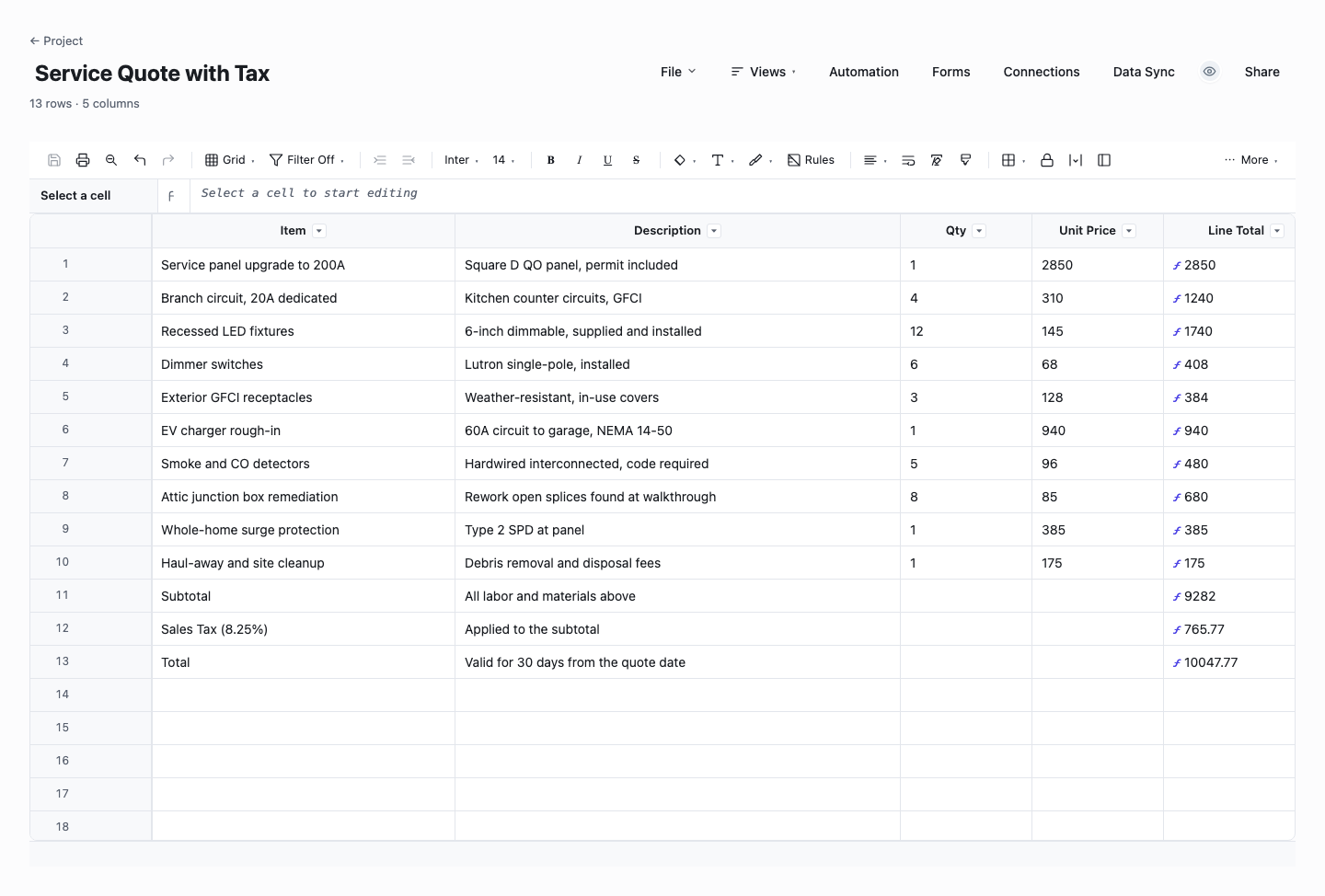Select row number 1 header
Image resolution: width=1325 pixels, height=896 pixels.
pos(91,264)
